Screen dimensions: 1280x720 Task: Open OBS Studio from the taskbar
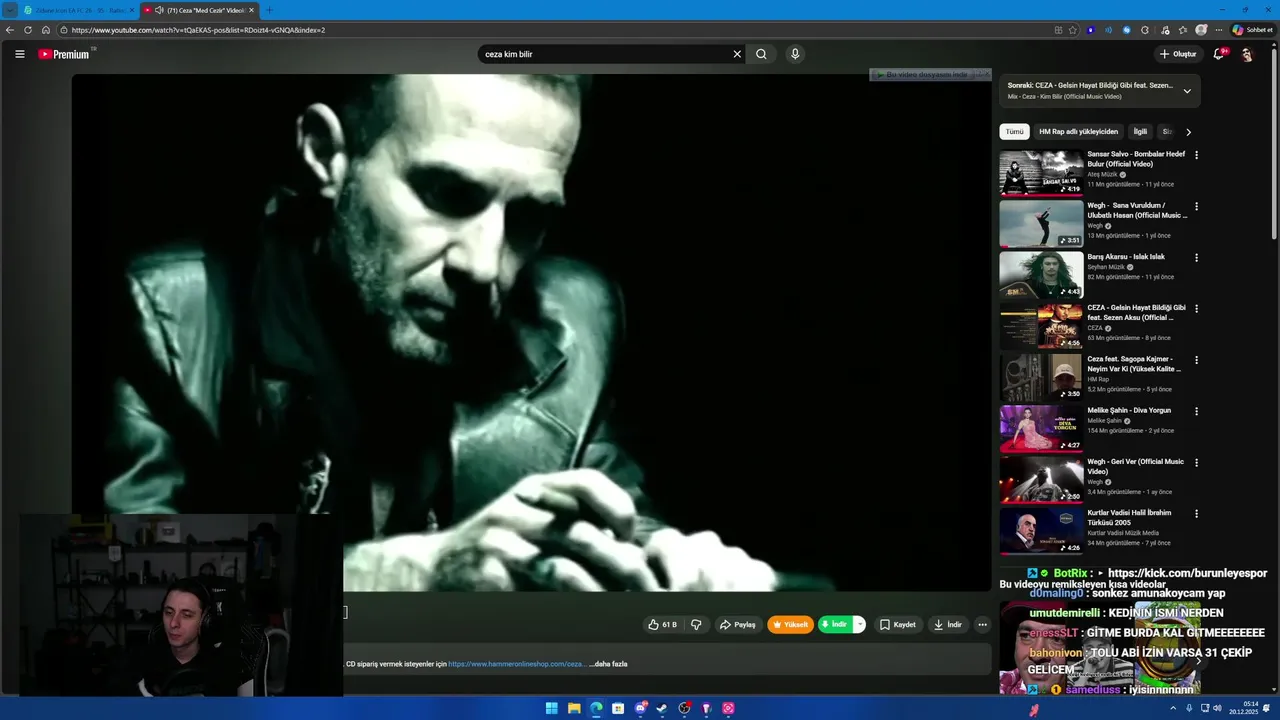[x=684, y=709]
